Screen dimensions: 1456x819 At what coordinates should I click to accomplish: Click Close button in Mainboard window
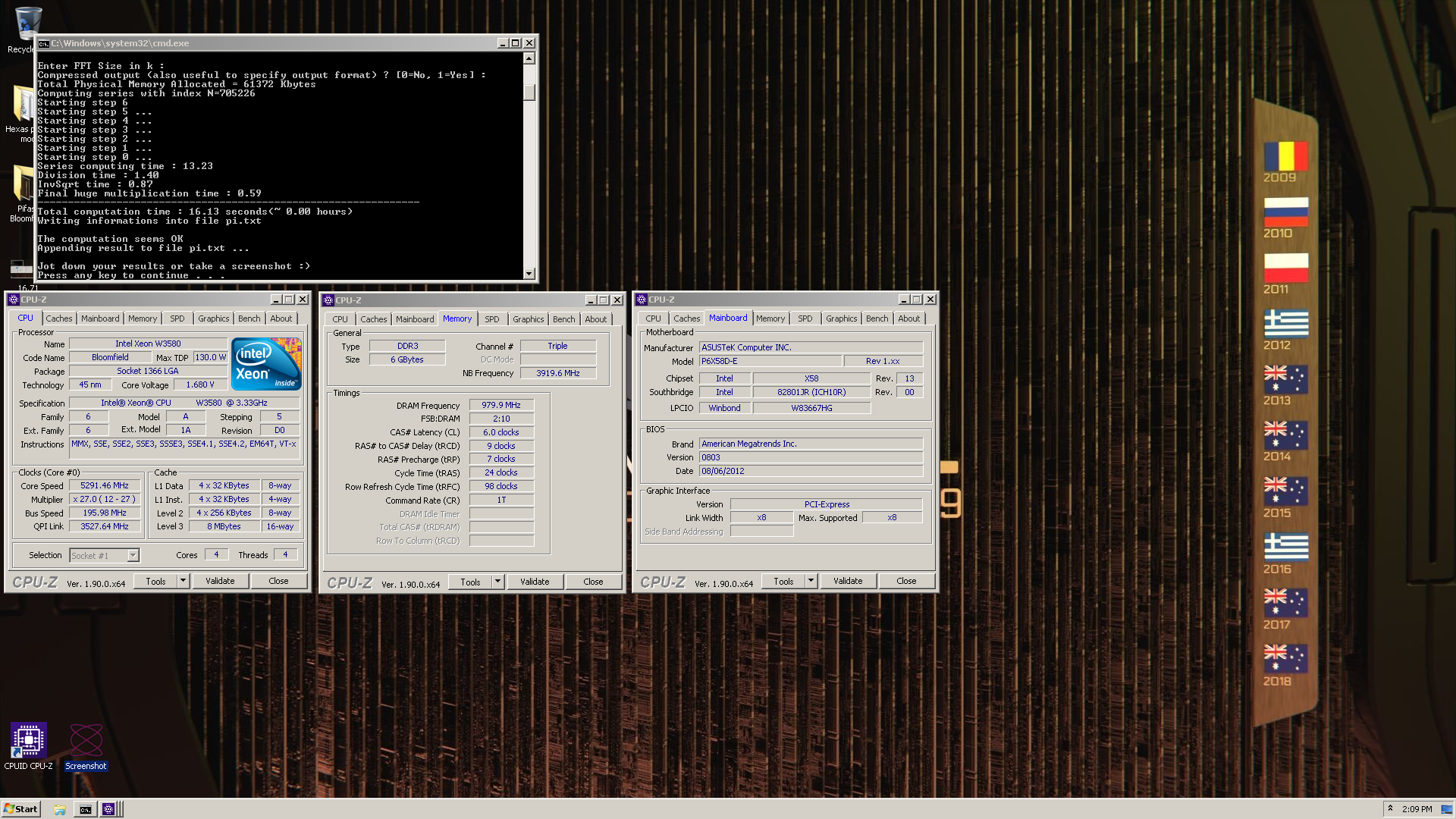coord(906,581)
